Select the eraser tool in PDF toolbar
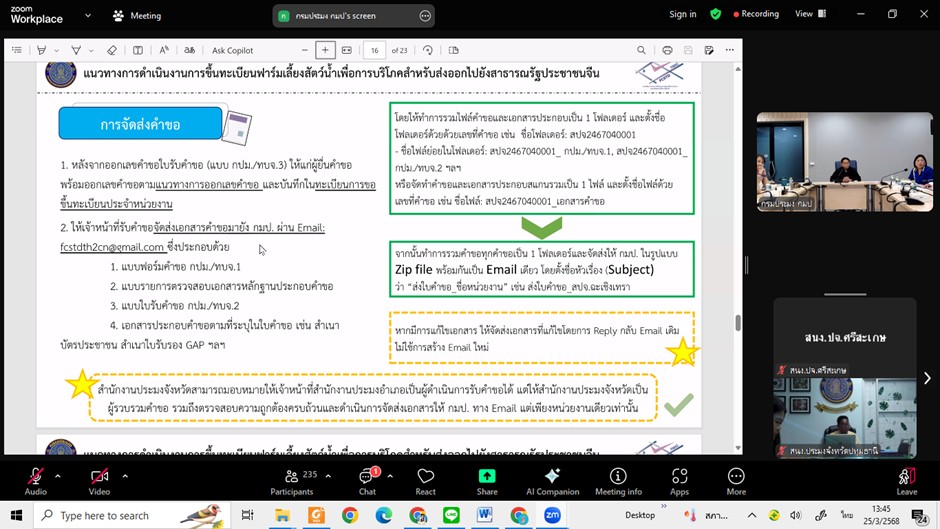Screen dimensions: 940x529 112,50
